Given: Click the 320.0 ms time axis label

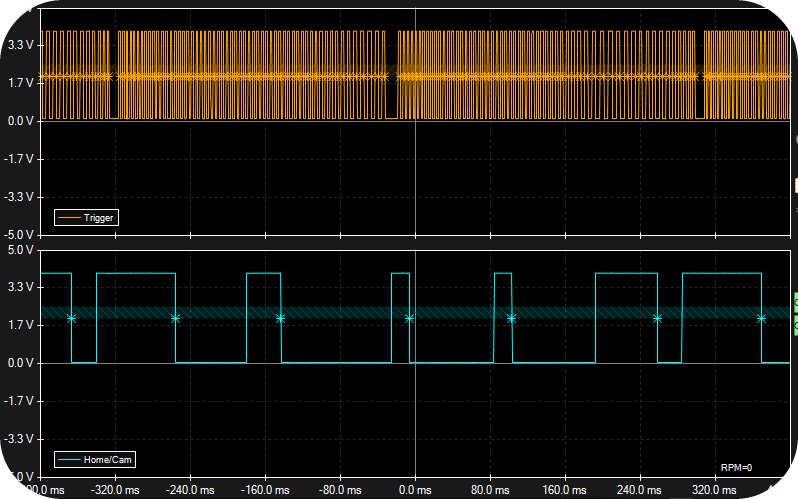Looking at the screenshot, I should (715, 490).
